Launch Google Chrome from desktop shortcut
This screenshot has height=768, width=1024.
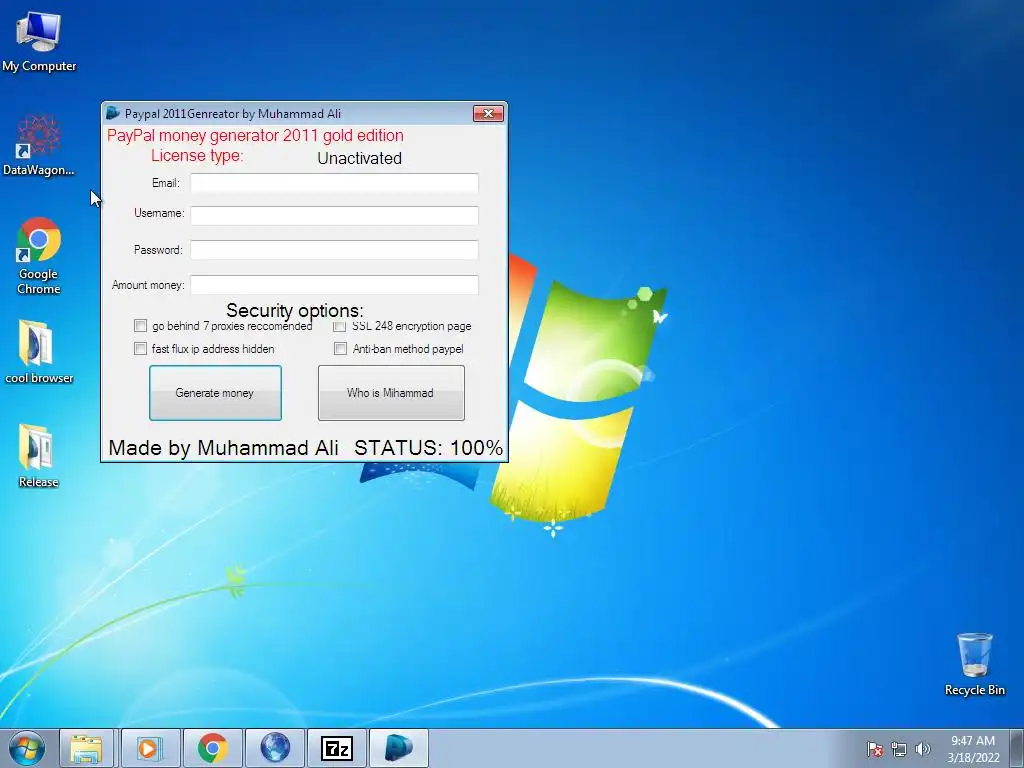coord(39,255)
